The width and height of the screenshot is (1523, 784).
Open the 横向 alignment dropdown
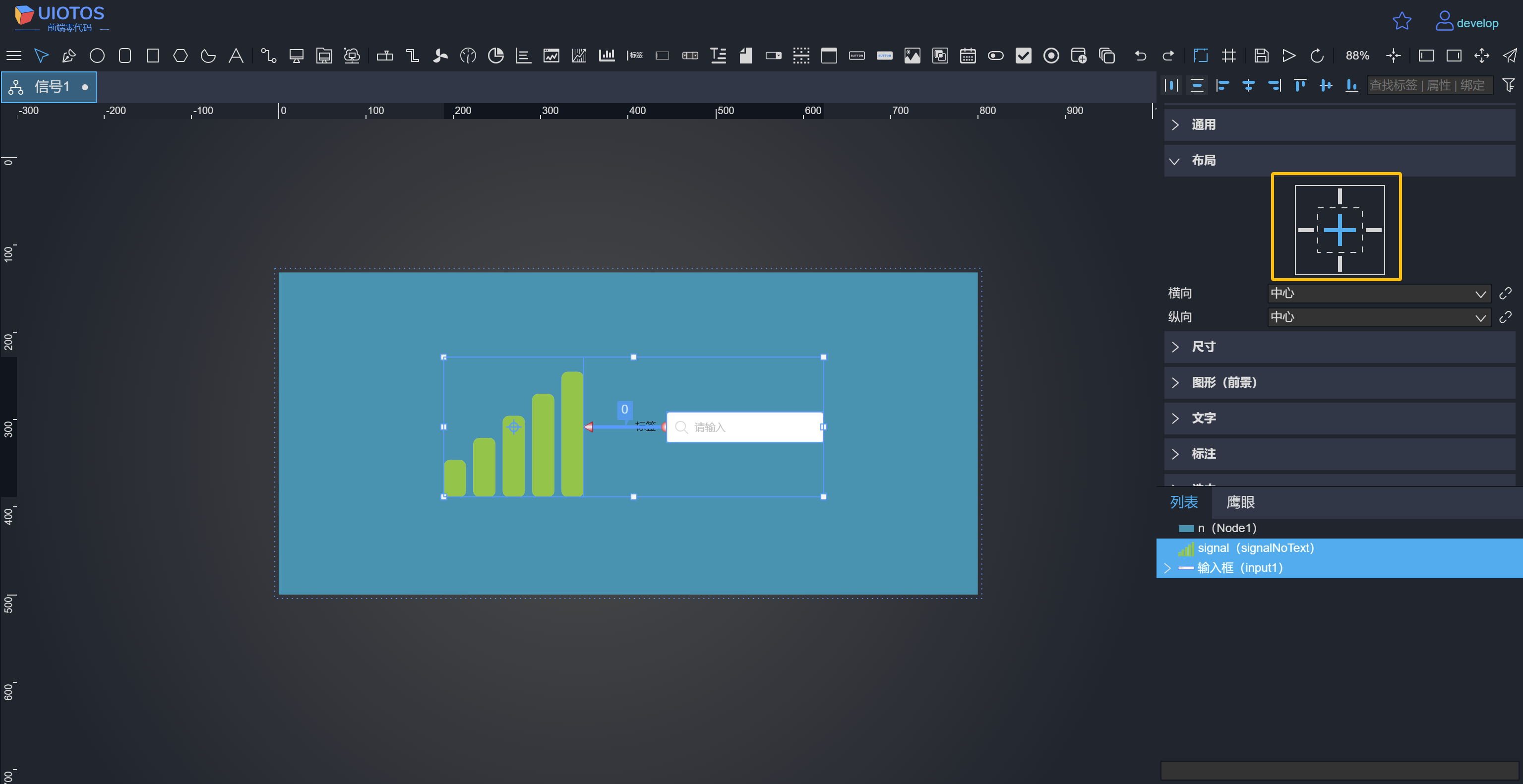pos(1379,293)
